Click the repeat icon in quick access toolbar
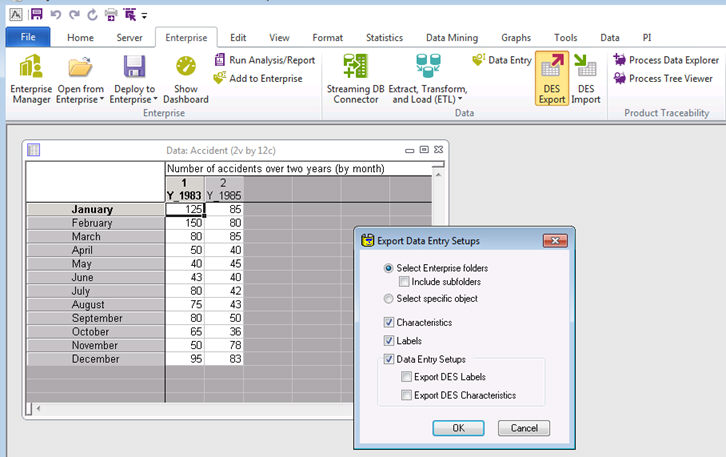This screenshot has width=726, height=457. point(92,15)
